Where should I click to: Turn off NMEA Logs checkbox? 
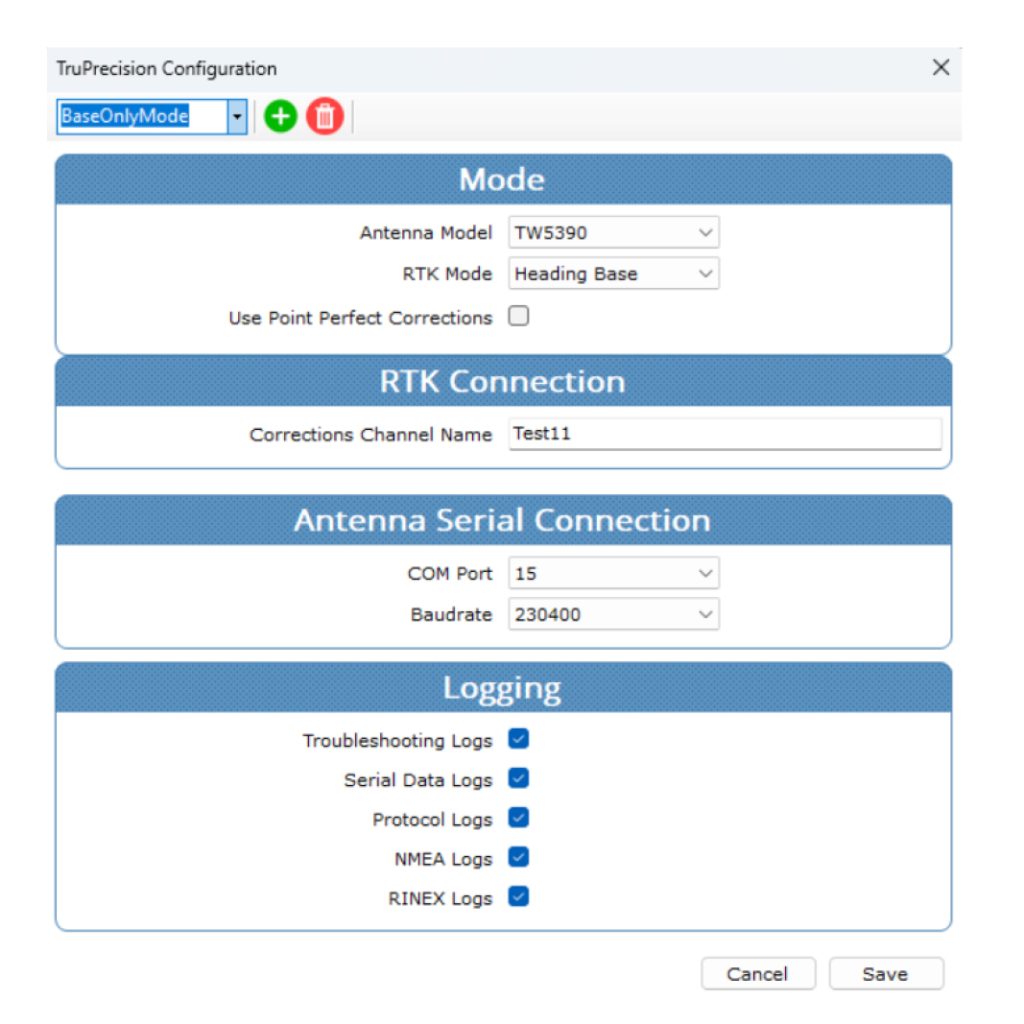(x=518, y=857)
